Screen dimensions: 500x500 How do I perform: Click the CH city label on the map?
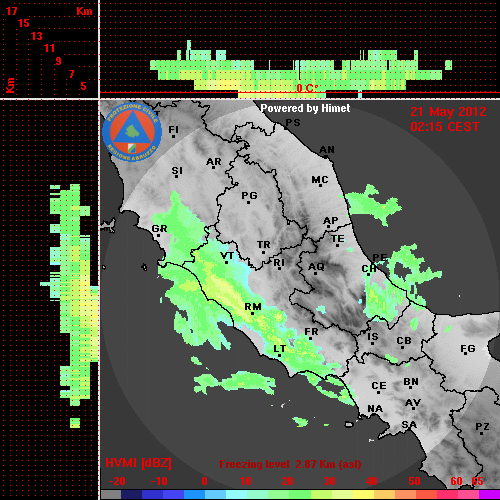pyautogui.click(x=369, y=268)
